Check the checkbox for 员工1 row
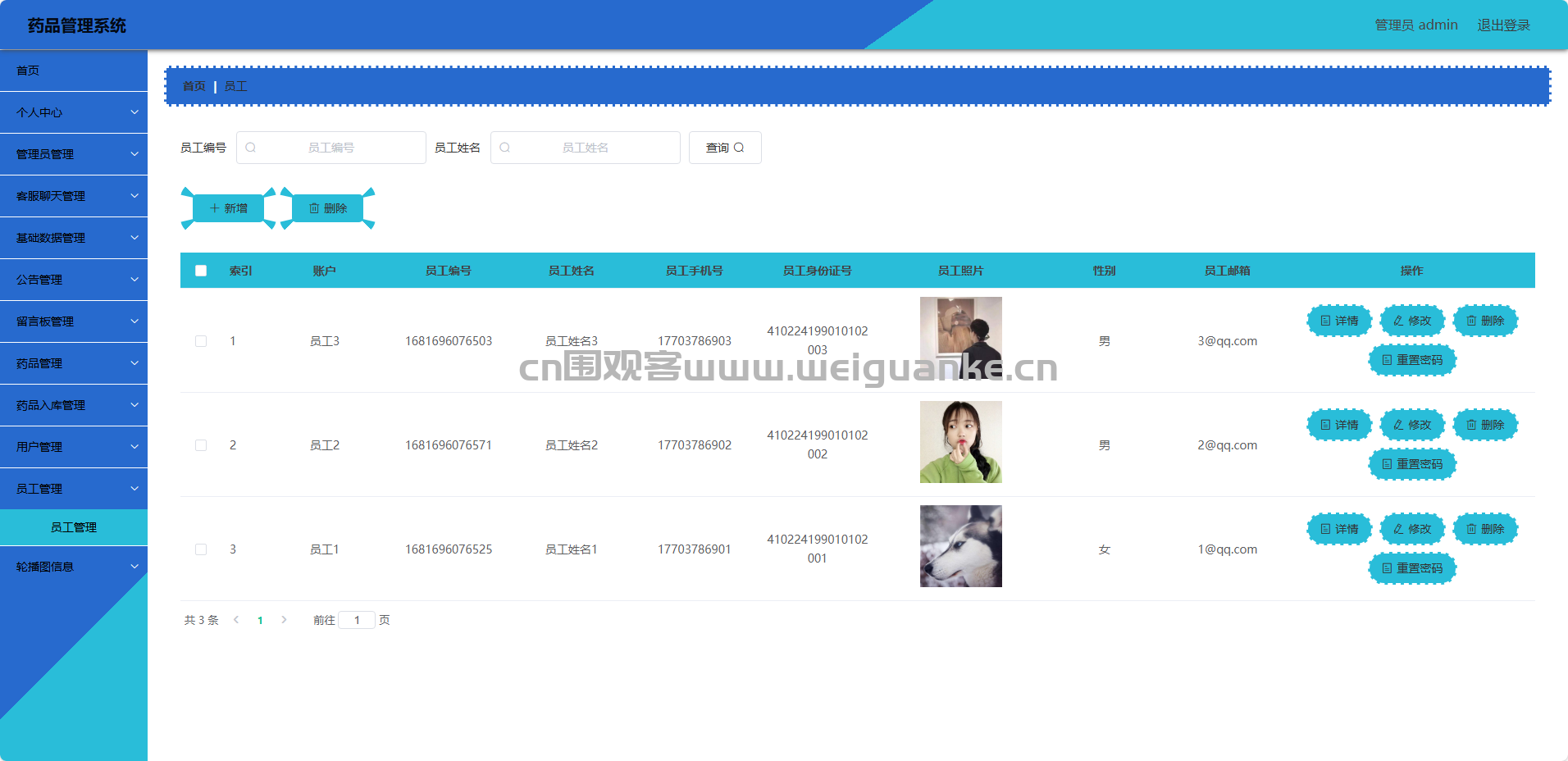Viewport: 1568px width, 761px height. (201, 549)
